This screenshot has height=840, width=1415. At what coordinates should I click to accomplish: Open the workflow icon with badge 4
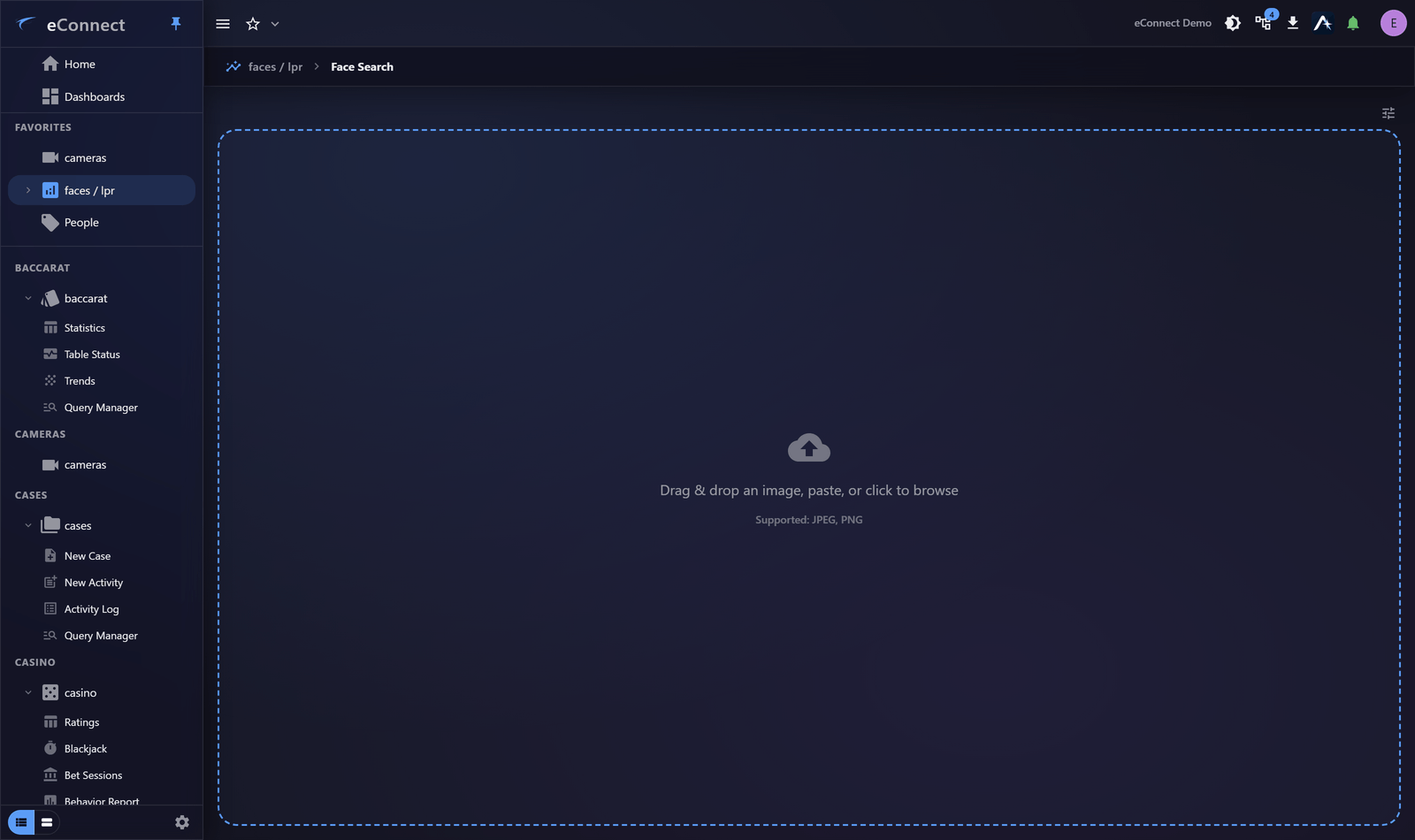point(1265,21)
